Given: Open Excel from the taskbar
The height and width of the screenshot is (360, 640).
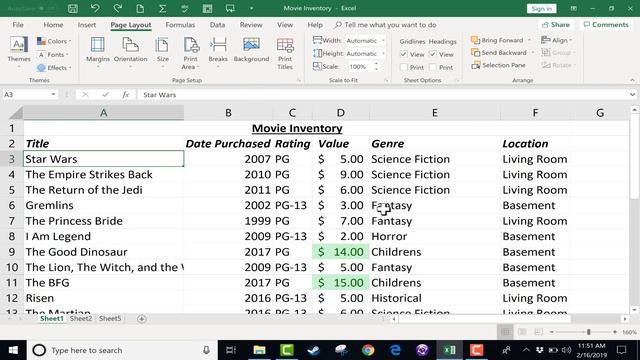Looking at the screenshot, I should click(449, 350).
